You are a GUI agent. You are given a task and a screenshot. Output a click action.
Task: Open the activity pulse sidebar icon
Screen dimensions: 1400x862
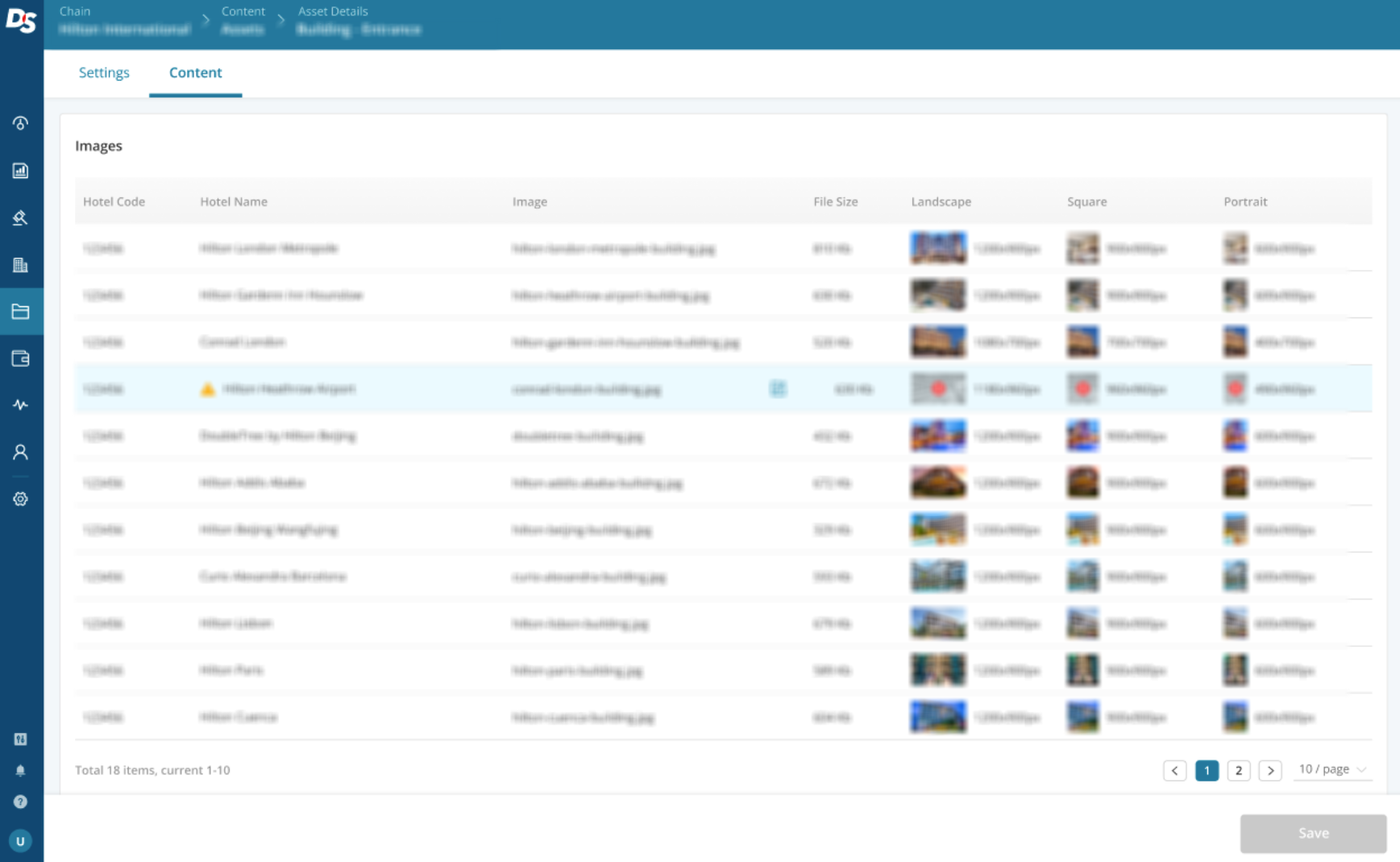point(21,405)
